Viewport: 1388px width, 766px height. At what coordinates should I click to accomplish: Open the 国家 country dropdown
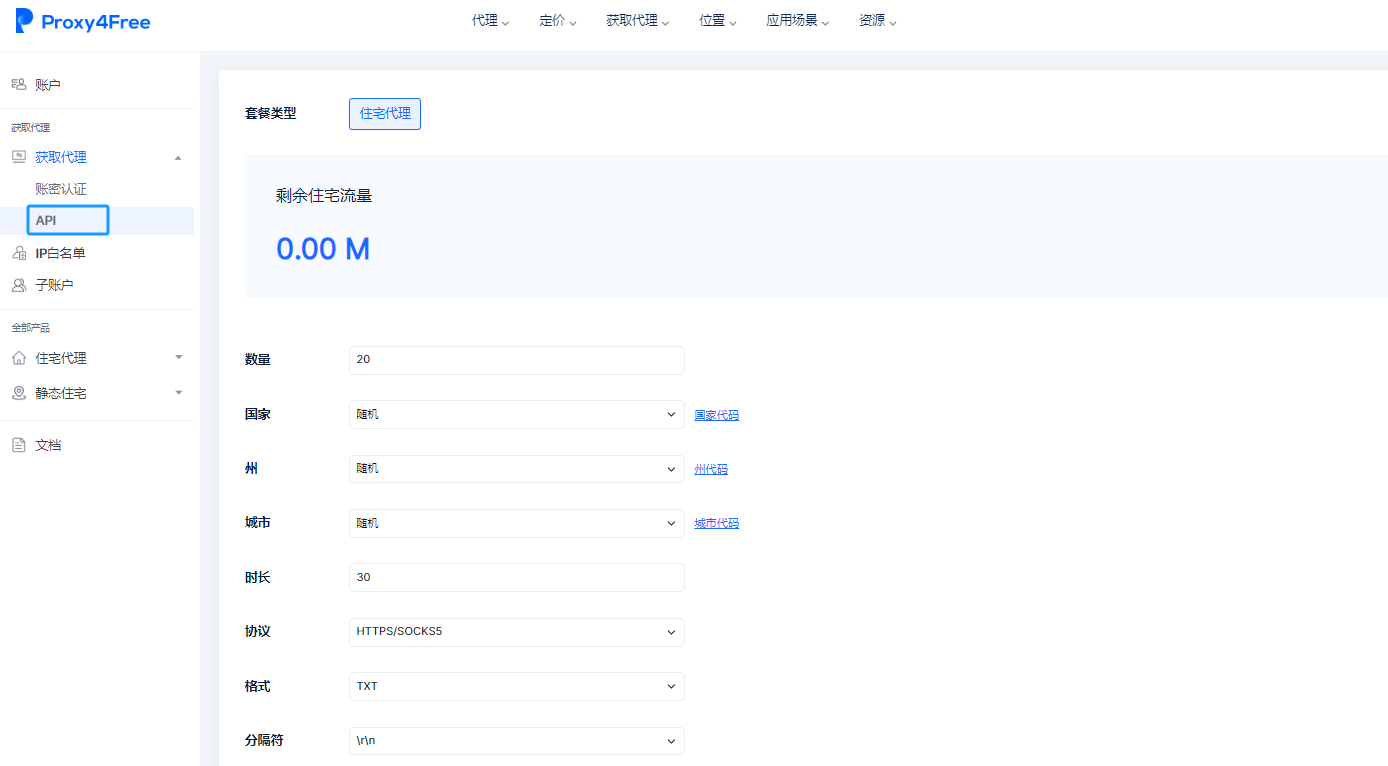[516, 415]
